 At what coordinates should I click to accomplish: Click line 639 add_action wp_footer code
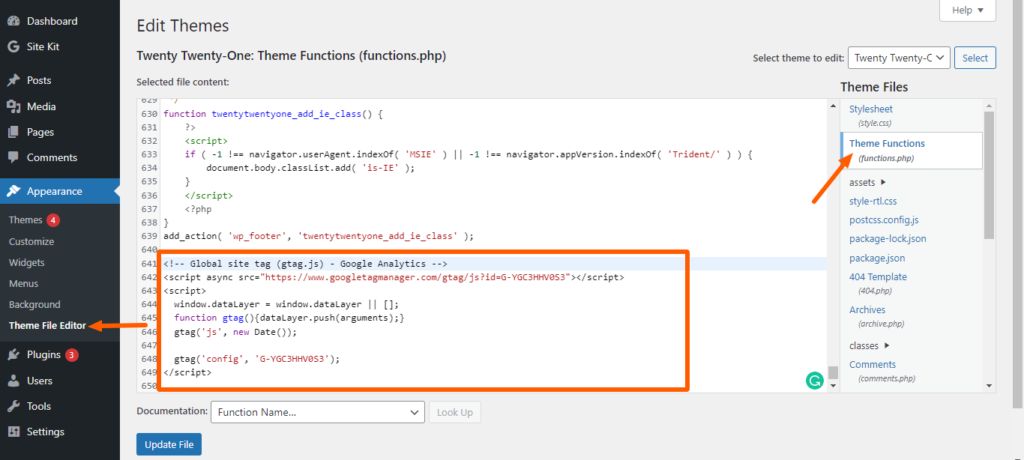click(x=318, y=236)
